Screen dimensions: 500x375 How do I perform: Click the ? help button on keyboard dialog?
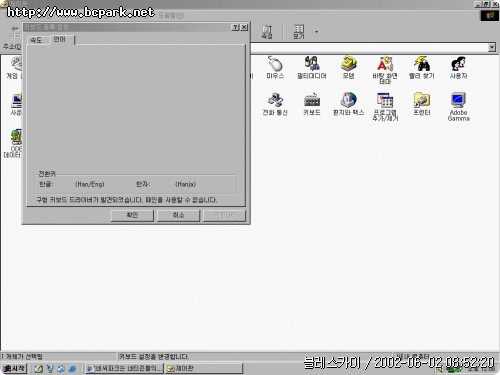[x=236, y=27]
